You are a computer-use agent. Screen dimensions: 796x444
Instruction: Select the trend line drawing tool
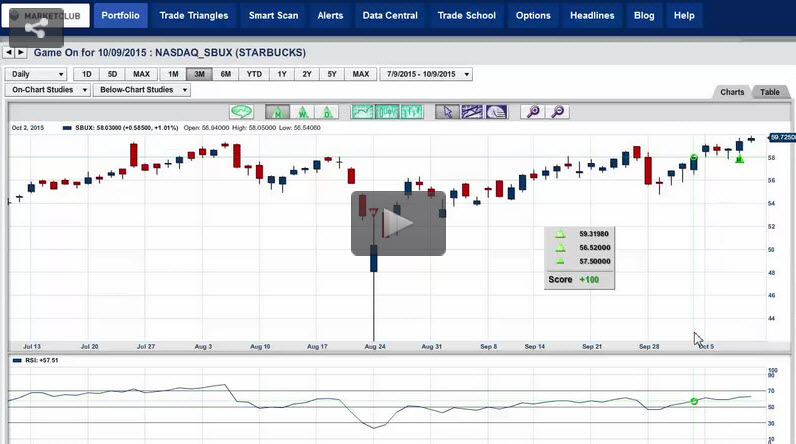click(x=472, y=112)
